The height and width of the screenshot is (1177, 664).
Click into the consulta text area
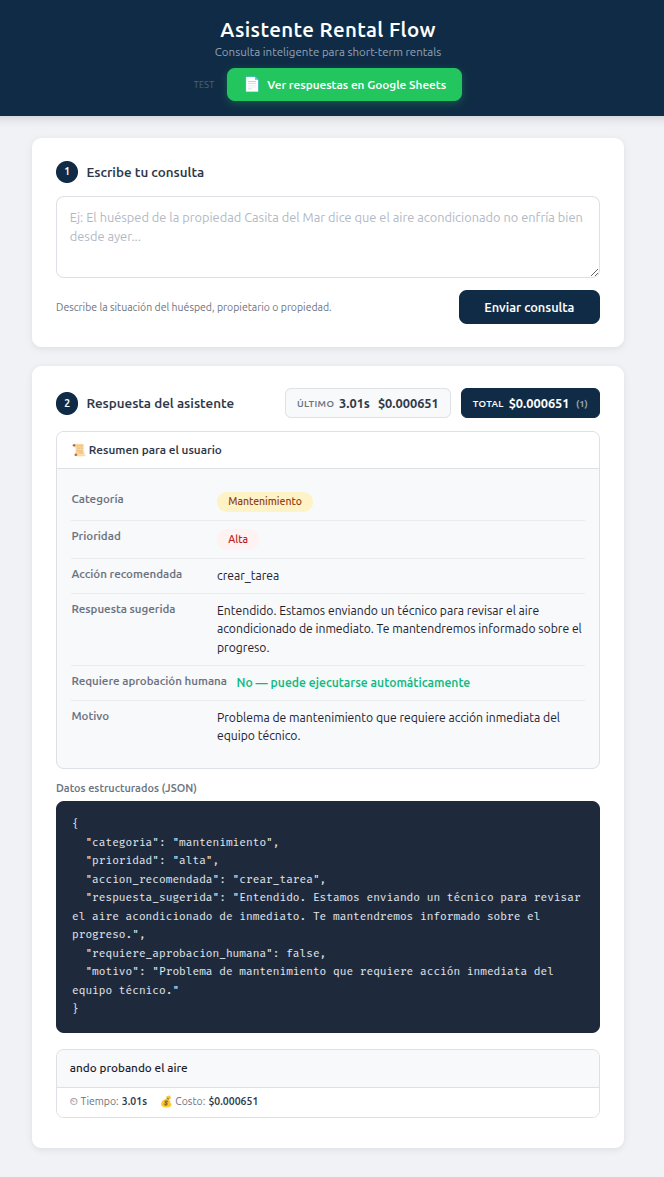point(328,237)
